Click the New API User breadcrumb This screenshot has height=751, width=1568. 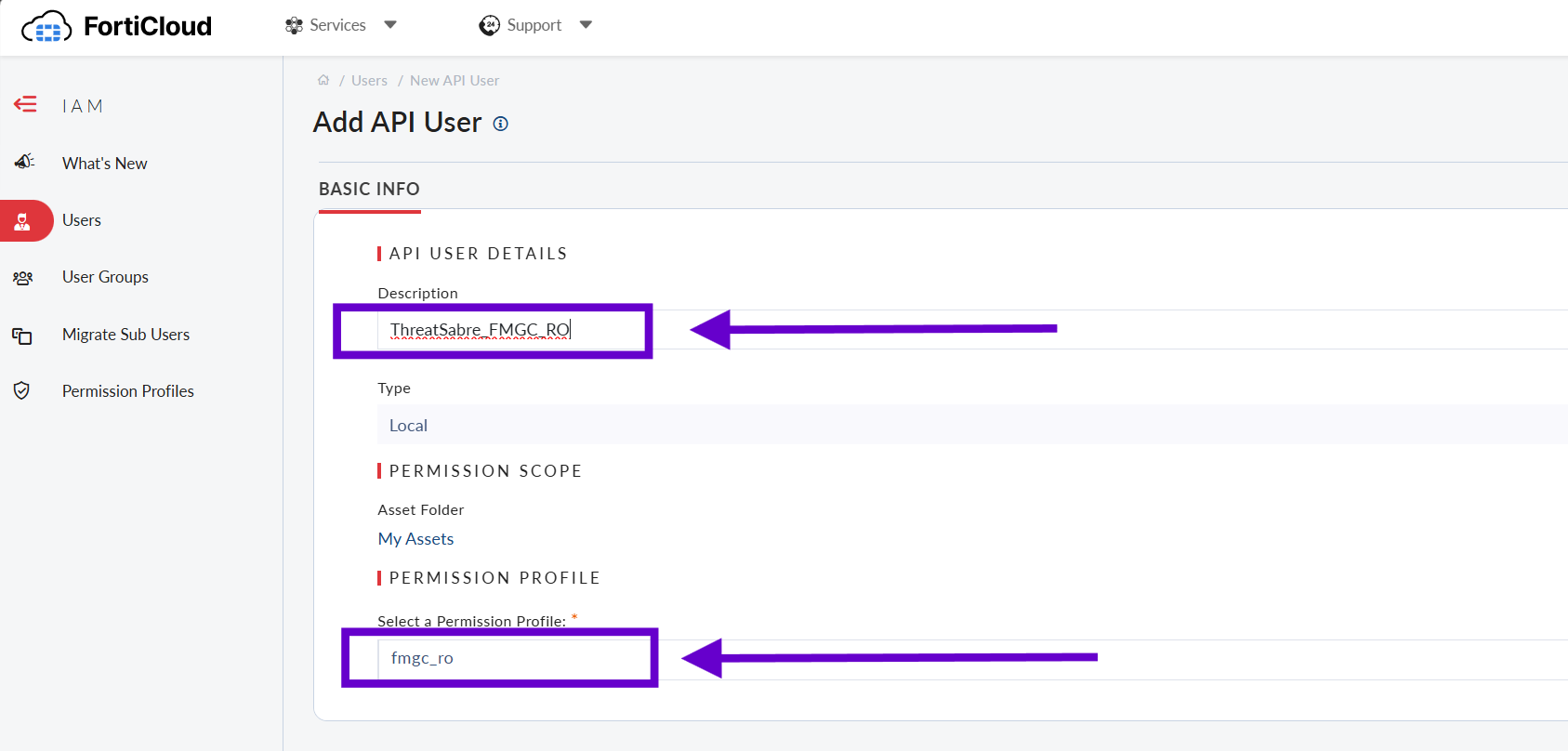pos(455,81)
